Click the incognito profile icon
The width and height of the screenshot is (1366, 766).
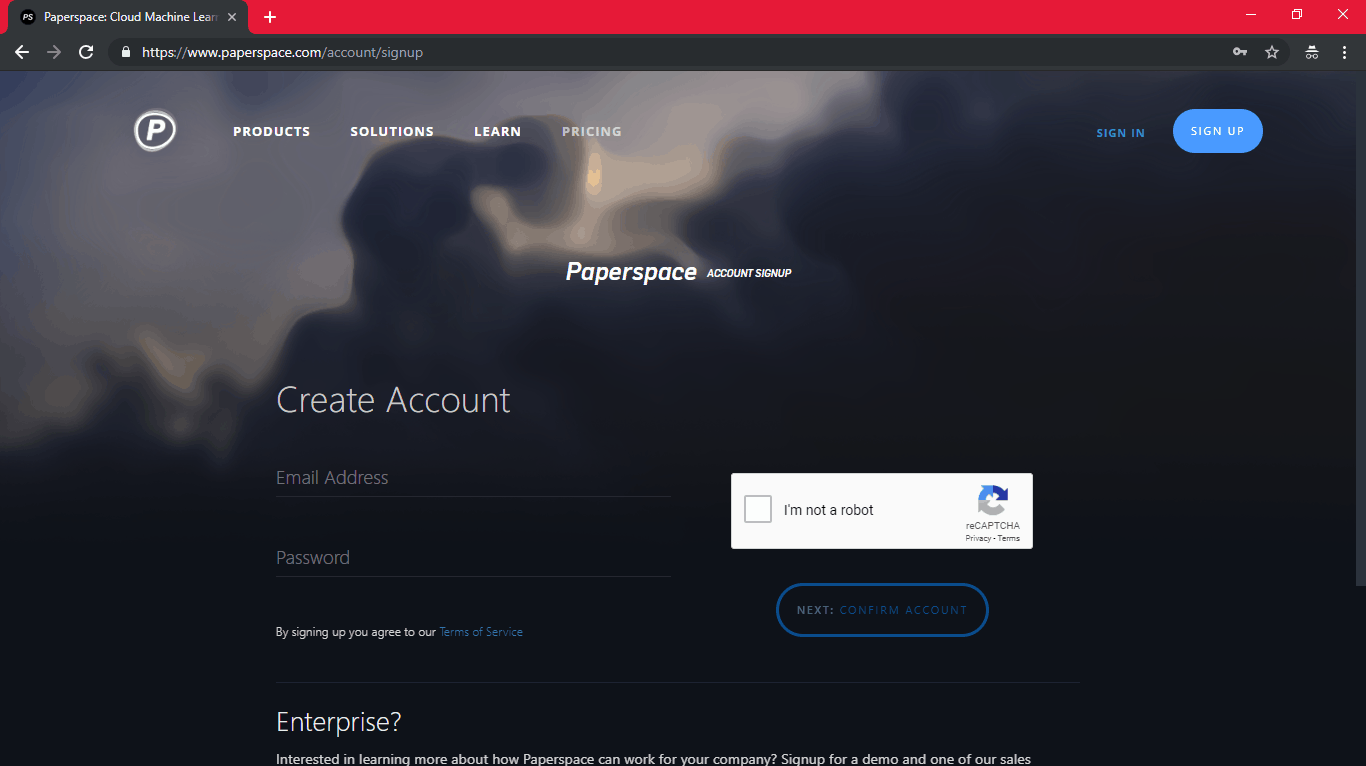[1312, 52]
